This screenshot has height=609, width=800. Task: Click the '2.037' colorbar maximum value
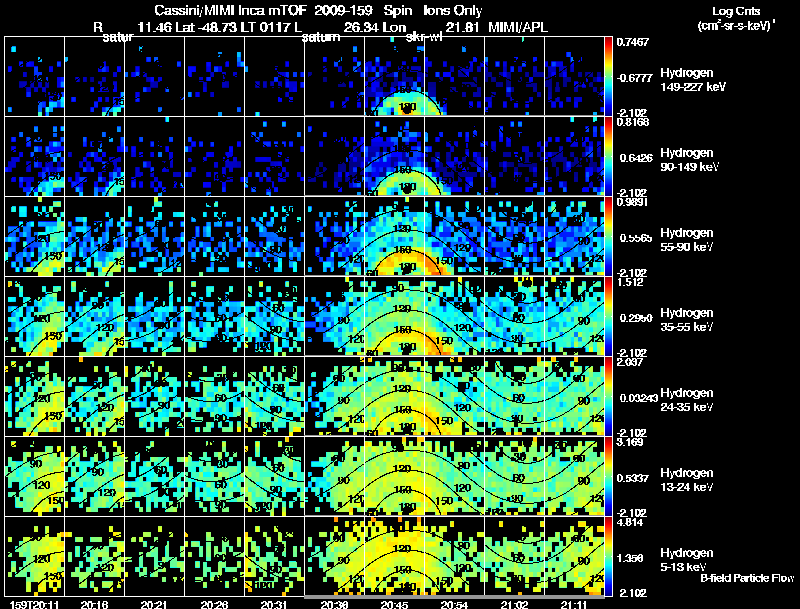click(630, 363)
